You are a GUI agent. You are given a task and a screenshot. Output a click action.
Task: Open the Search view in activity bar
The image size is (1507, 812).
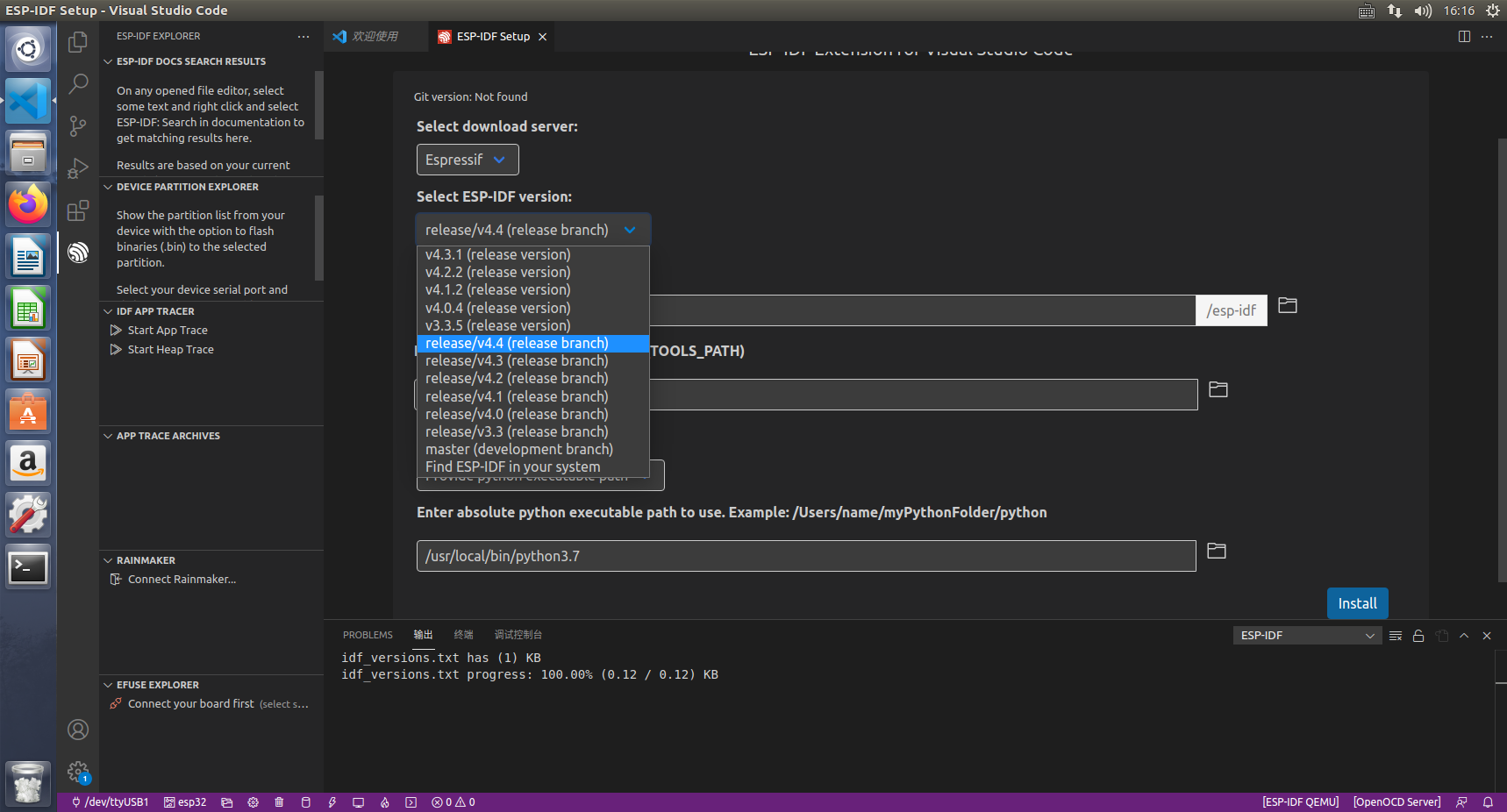coord(78,83)
